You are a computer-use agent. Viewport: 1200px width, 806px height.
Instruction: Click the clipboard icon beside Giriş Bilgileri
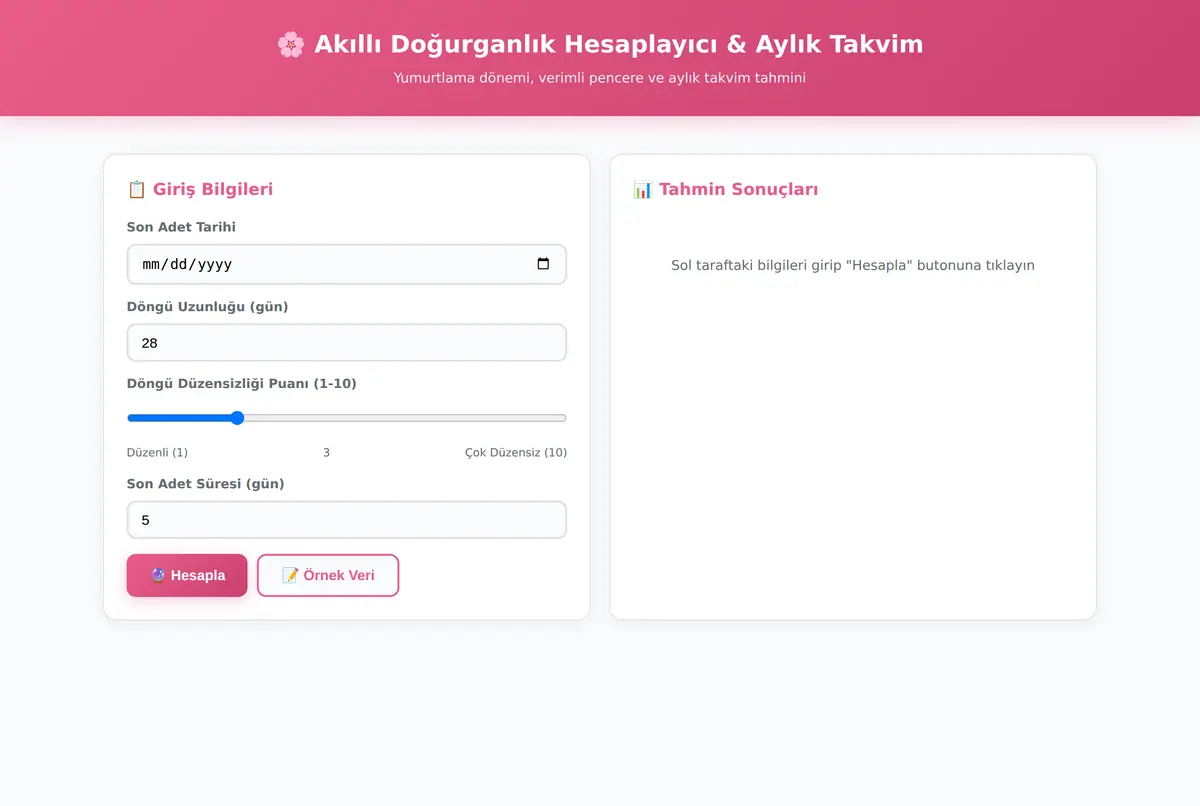tap(137, 189)
